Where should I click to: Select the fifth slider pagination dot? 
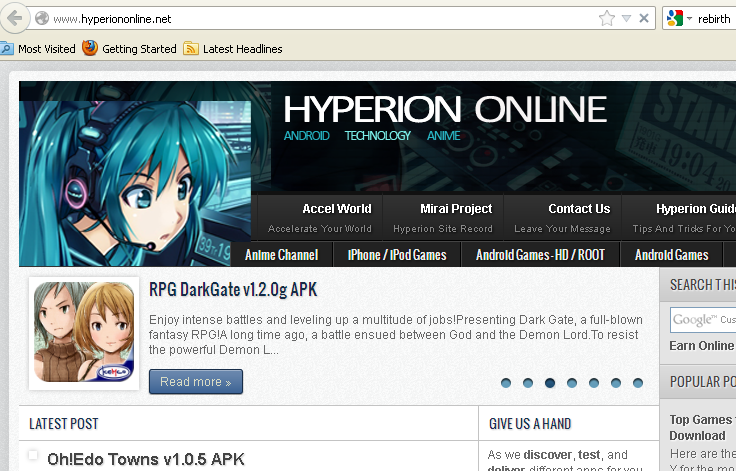[594, 383]
